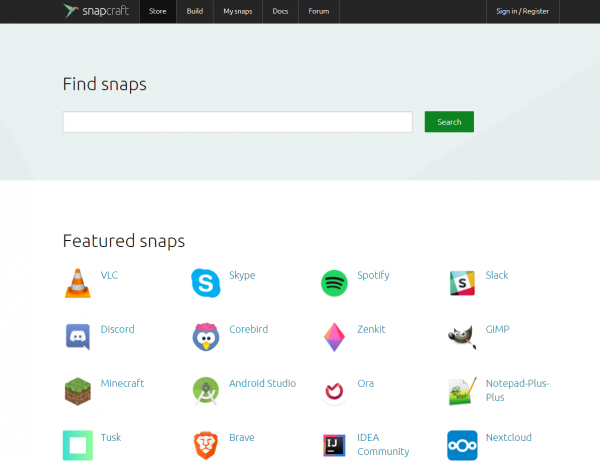This screenshot has height=461, width=600.
Task: Select the Spotify green logo icon
Action: coord(334,283)
